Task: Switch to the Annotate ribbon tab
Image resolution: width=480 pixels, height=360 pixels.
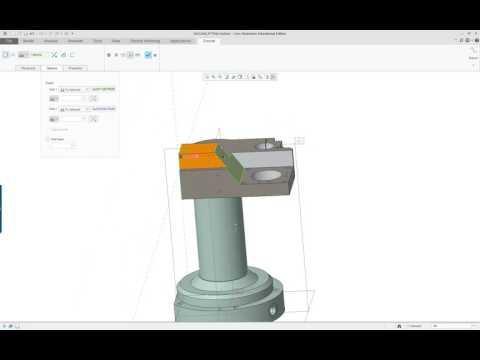Action: coord(75,41)
